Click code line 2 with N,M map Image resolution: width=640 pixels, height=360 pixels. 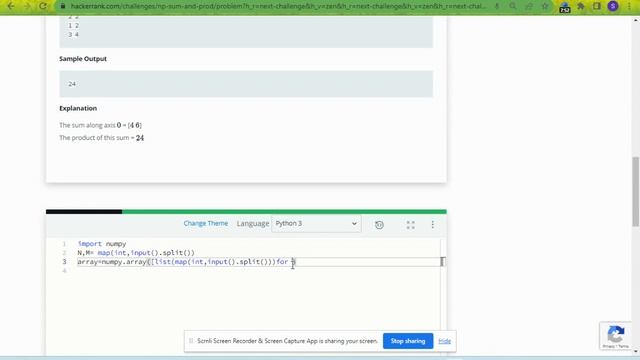coord(136,253)
